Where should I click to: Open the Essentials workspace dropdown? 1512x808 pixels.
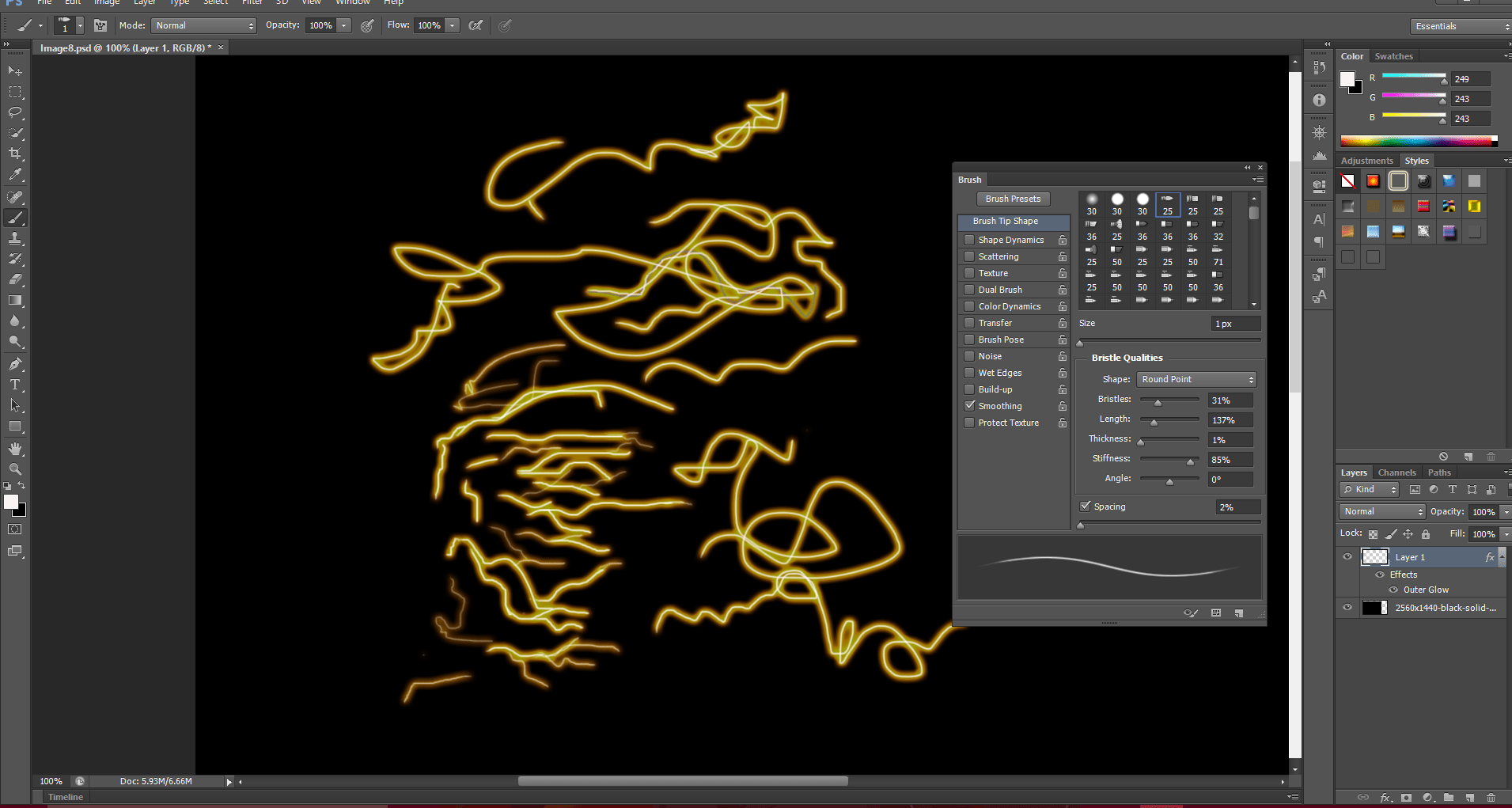click(1457, 25)
